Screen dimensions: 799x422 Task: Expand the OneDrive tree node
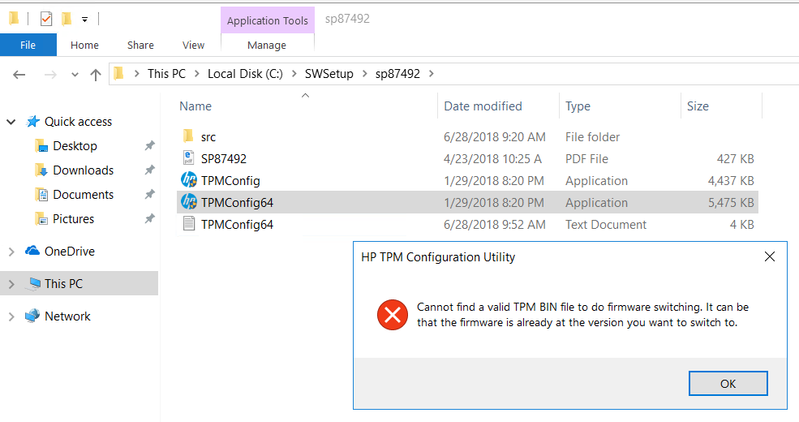[11, 252]
